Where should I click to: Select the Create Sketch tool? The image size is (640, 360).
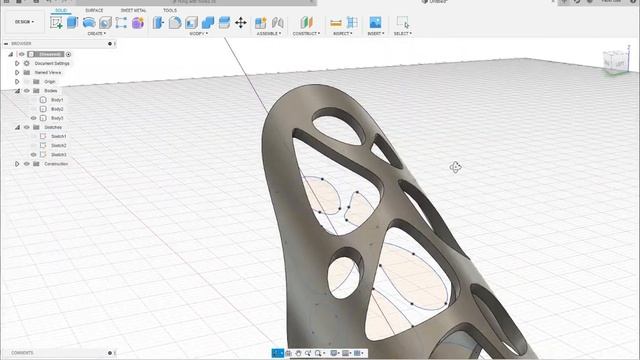tap(56, 22)
